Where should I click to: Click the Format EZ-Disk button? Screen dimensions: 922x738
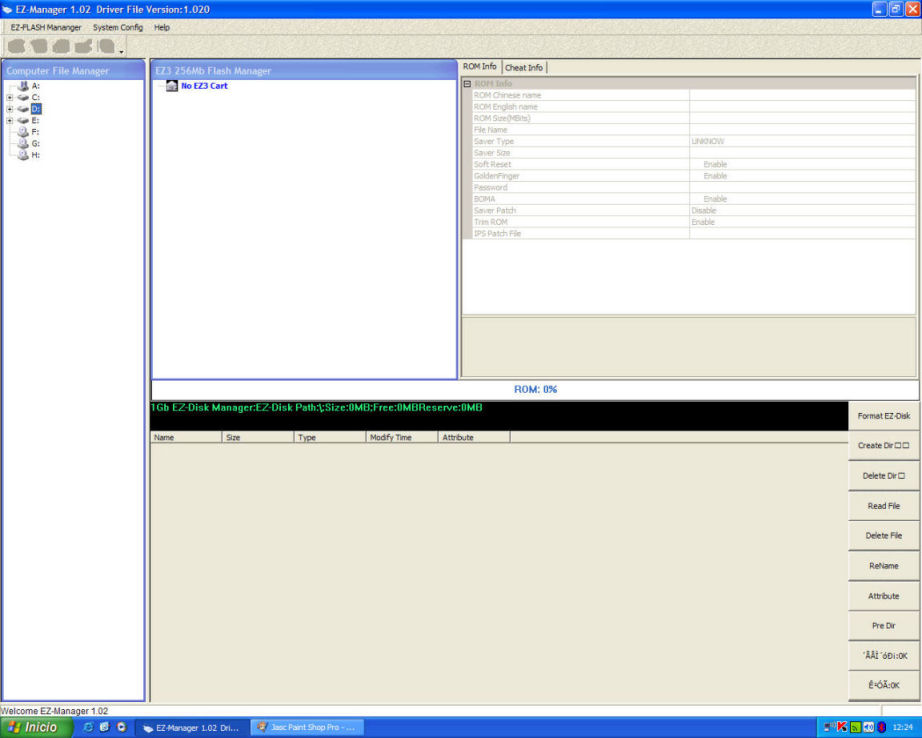883,416
